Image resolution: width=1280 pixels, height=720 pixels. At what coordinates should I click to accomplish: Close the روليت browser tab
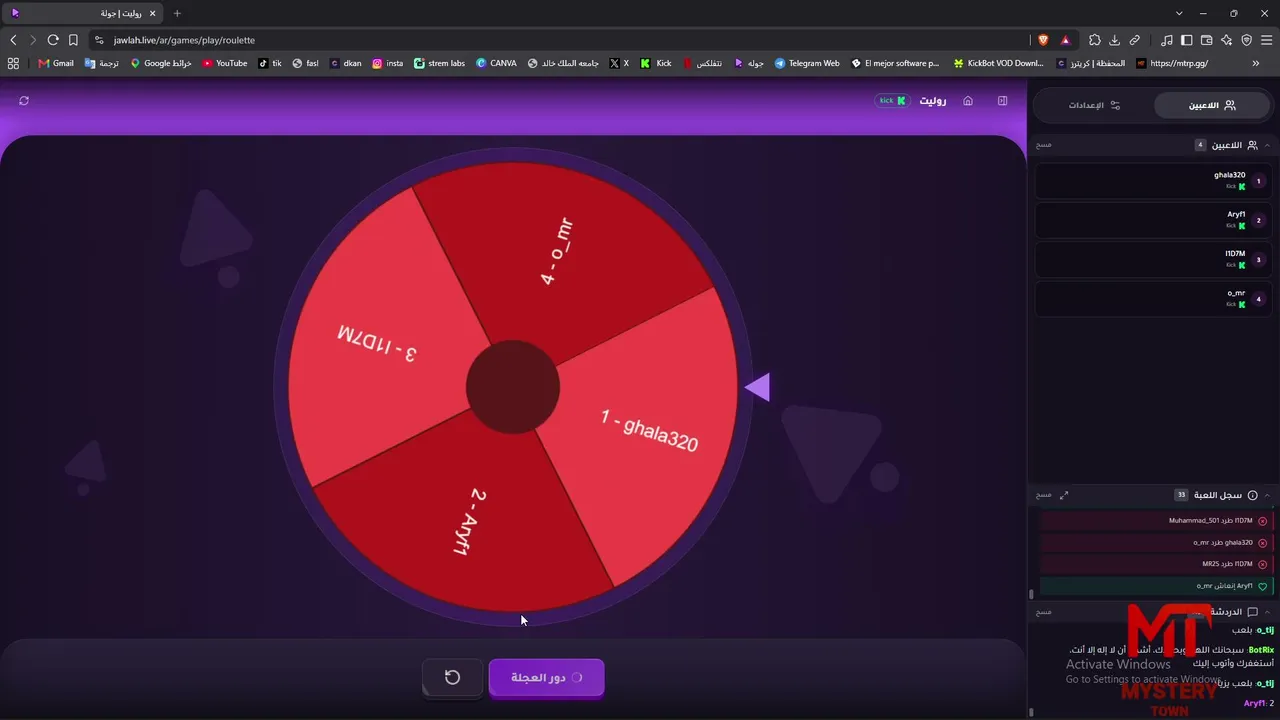point(153,13)
